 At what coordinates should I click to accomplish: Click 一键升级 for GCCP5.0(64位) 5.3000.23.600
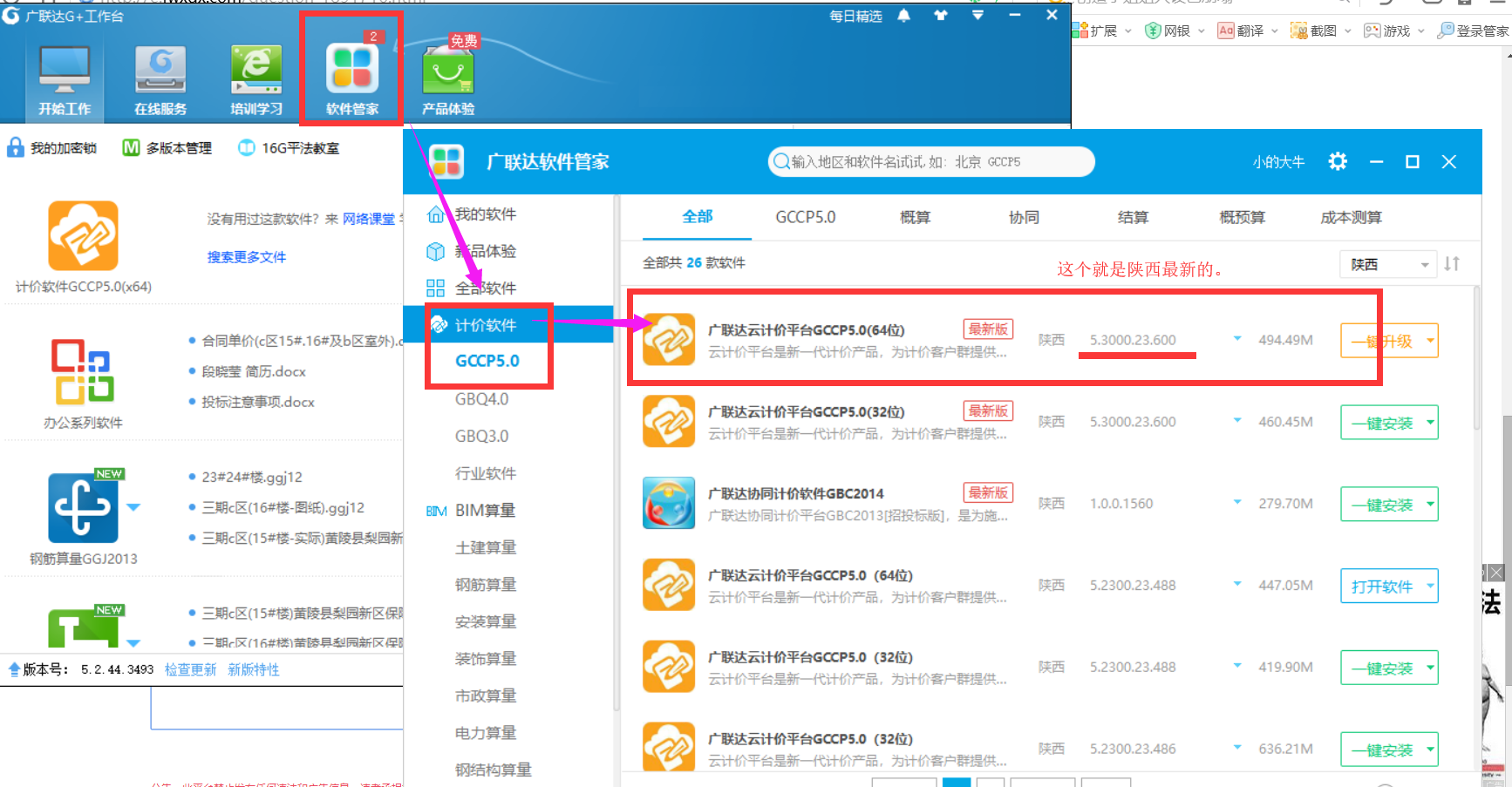[1381, 341]
